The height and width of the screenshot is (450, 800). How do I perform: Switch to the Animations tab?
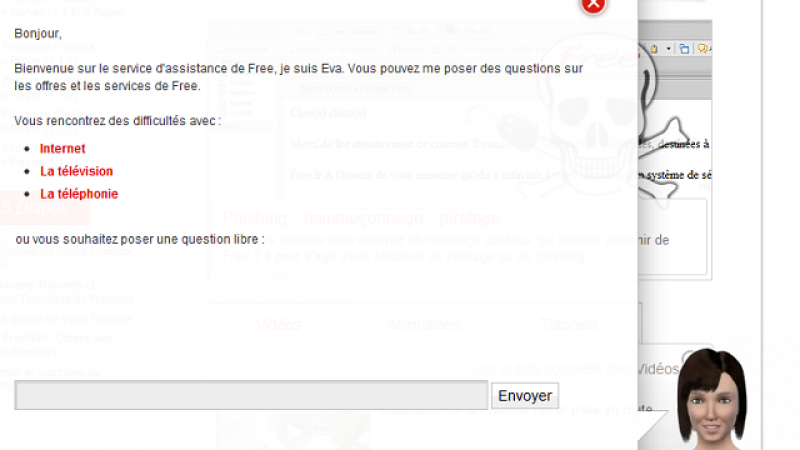tap(423, 324)
